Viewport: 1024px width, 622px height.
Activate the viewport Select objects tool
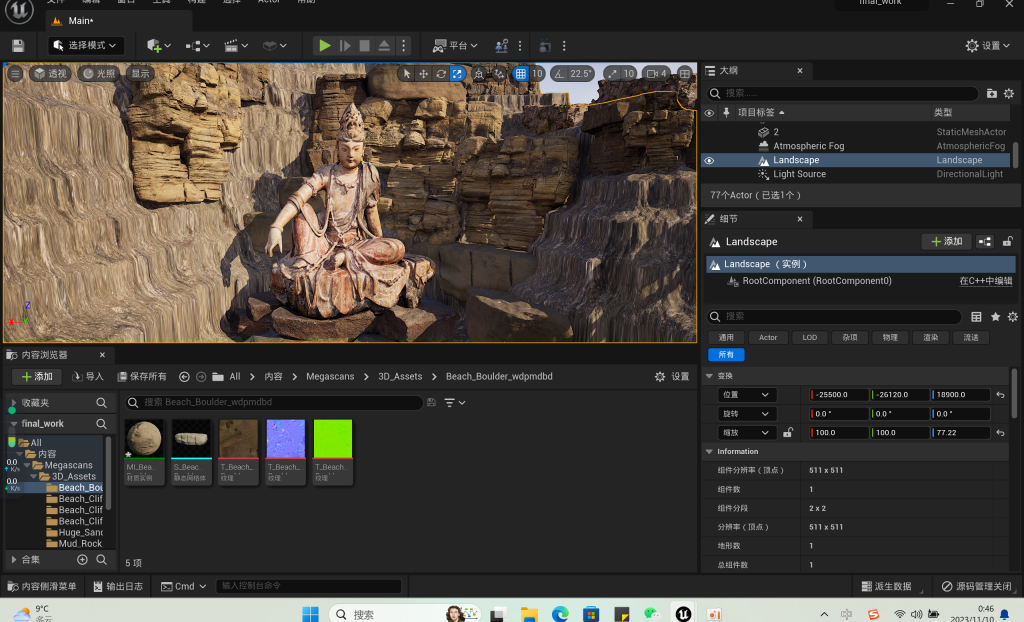pyautogui.click(x=407, y=74)
